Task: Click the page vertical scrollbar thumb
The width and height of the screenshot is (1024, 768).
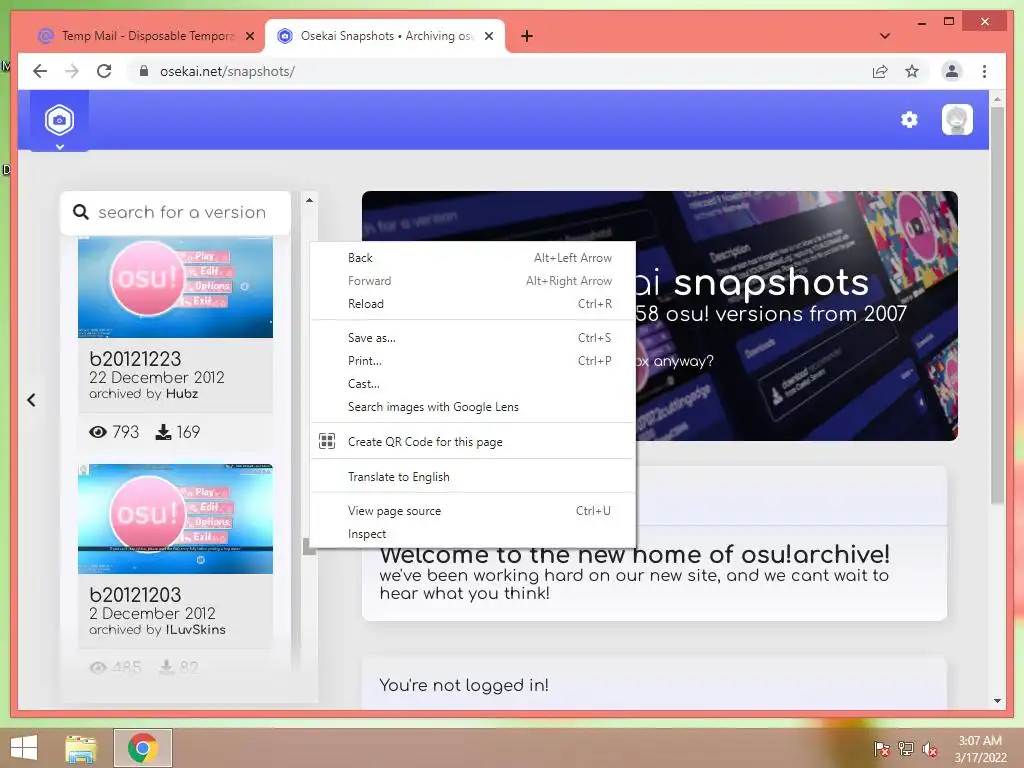Action: click(x=997, y=306)
